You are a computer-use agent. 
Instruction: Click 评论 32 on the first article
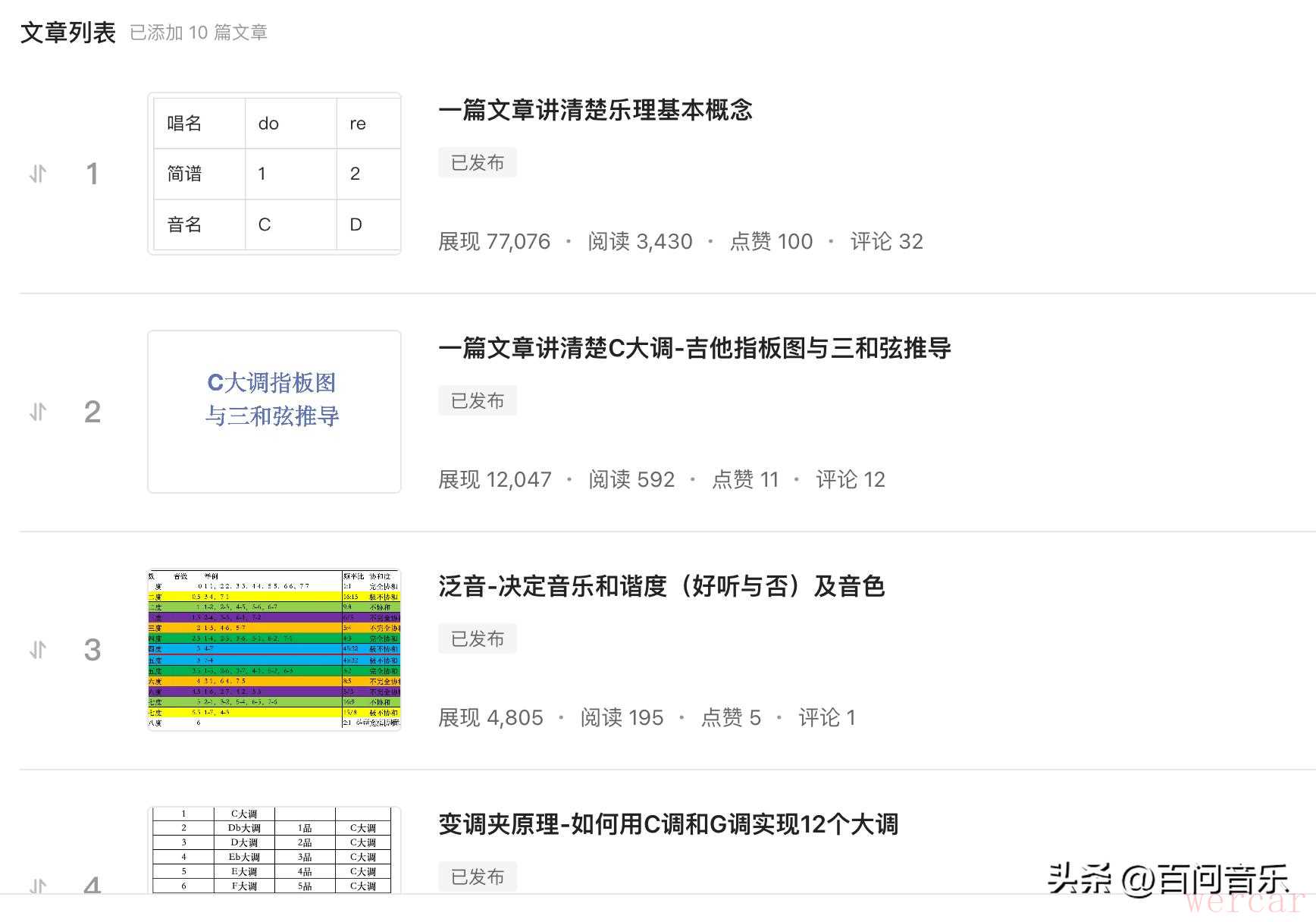[886, 241]
